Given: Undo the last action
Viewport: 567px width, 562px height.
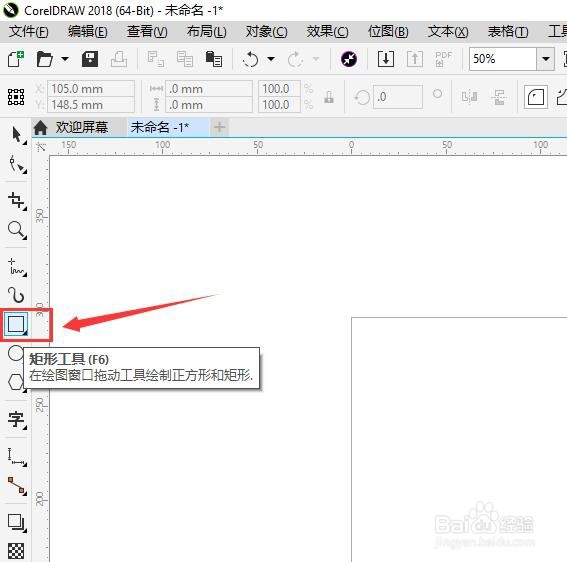Looking at the screenshot, I should coord(251,59).
